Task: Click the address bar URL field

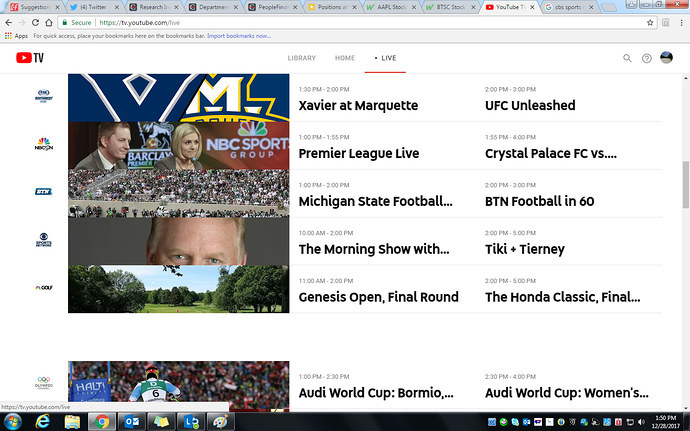Action: click(x=356, y=22)
